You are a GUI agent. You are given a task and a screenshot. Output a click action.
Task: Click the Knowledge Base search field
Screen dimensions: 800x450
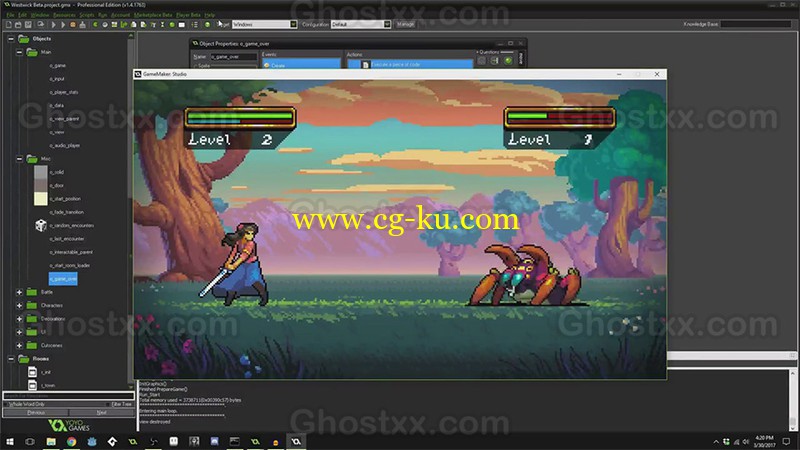(x=756, y=24)
